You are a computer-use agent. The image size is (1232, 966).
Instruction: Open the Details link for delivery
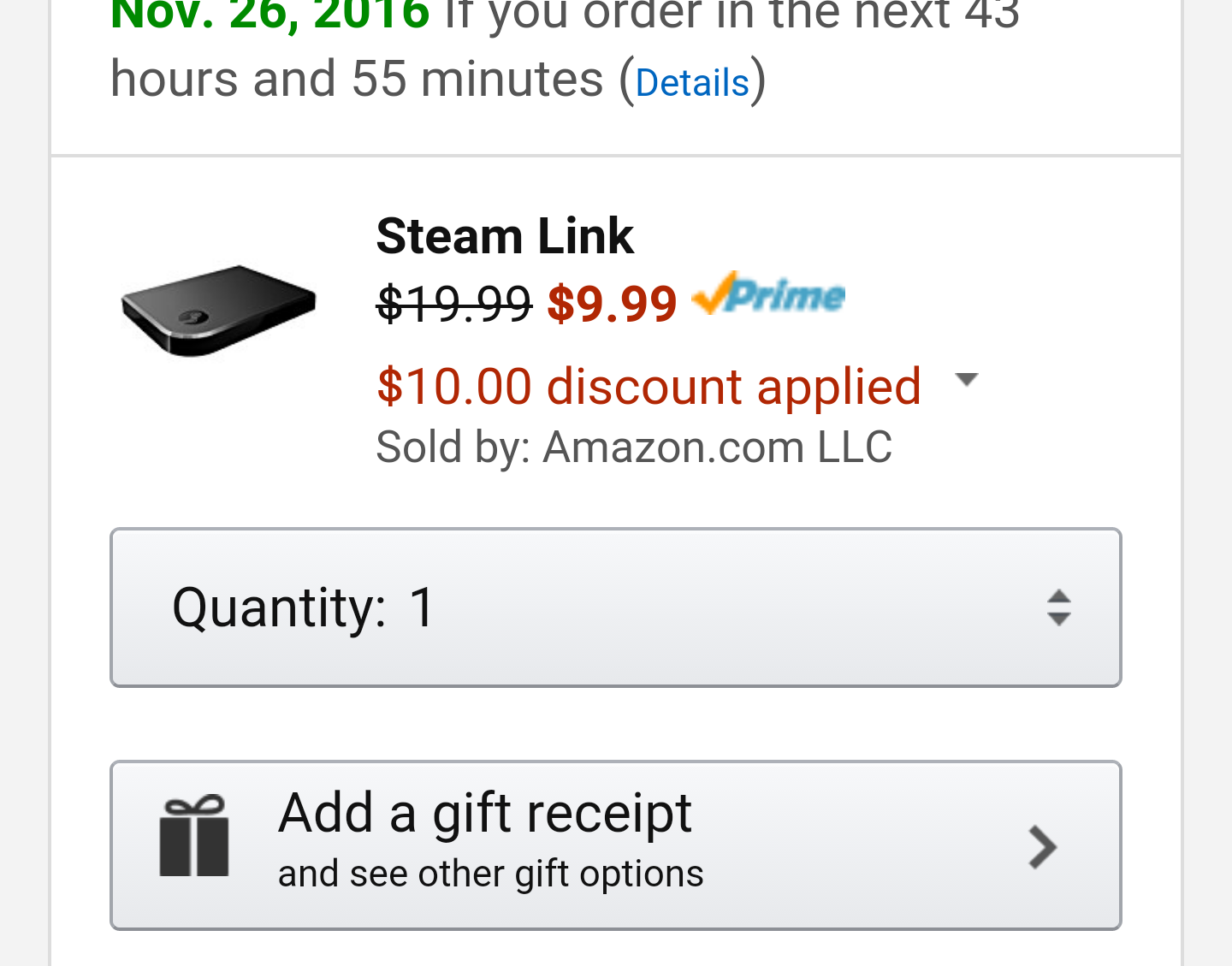pyautogui.click(x=692, y=83)
